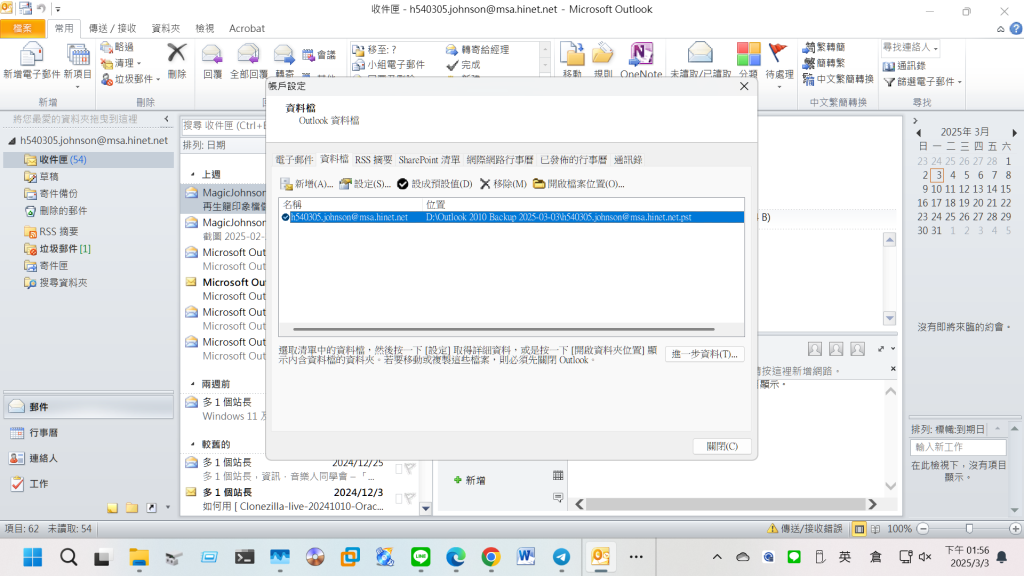
Task: Toggle flag on the 2024/12/25 message
Action: pos(410,468)
